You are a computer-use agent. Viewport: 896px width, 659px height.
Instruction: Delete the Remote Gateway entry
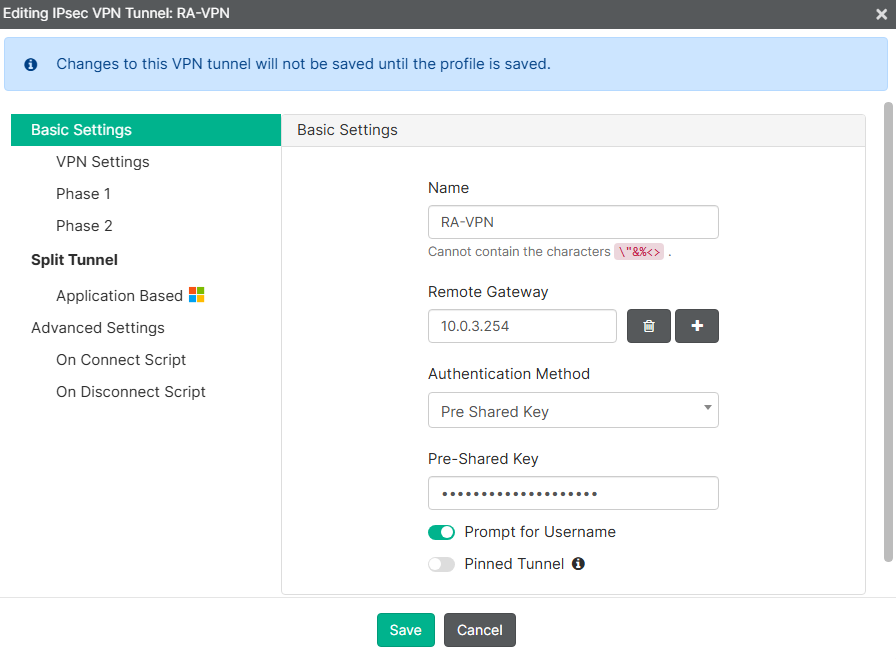point(648,325)
